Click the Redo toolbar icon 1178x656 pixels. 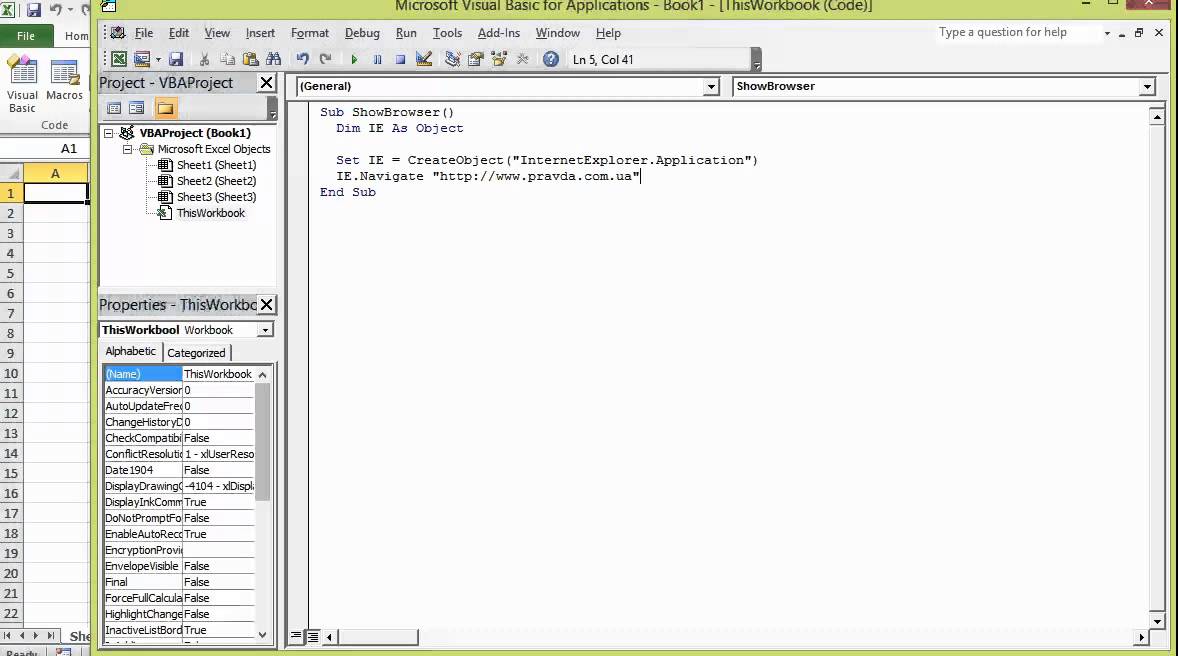pyautogui.click(x=325, y=59)
